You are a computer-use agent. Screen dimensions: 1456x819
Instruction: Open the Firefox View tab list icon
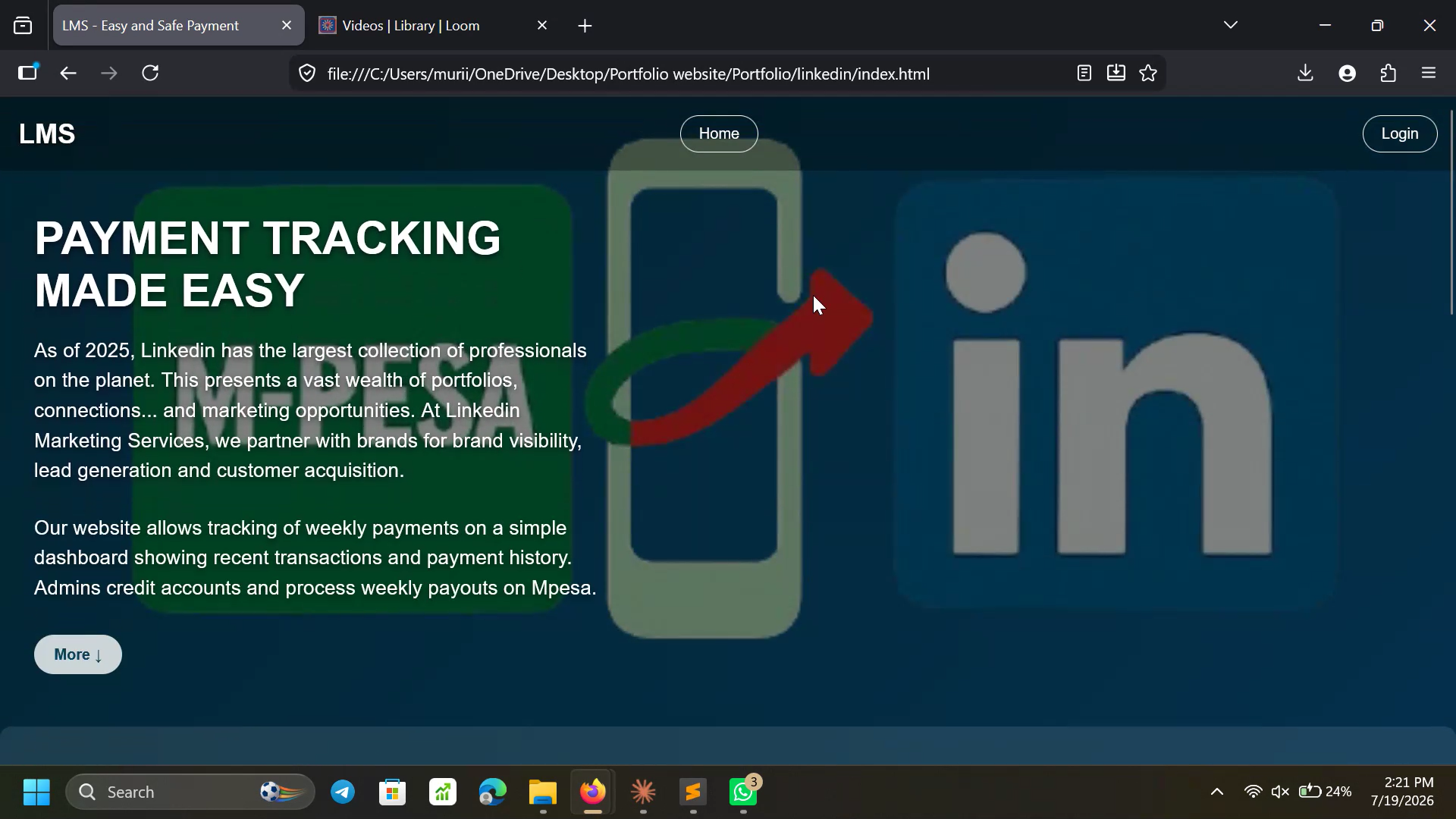point(23,26)
